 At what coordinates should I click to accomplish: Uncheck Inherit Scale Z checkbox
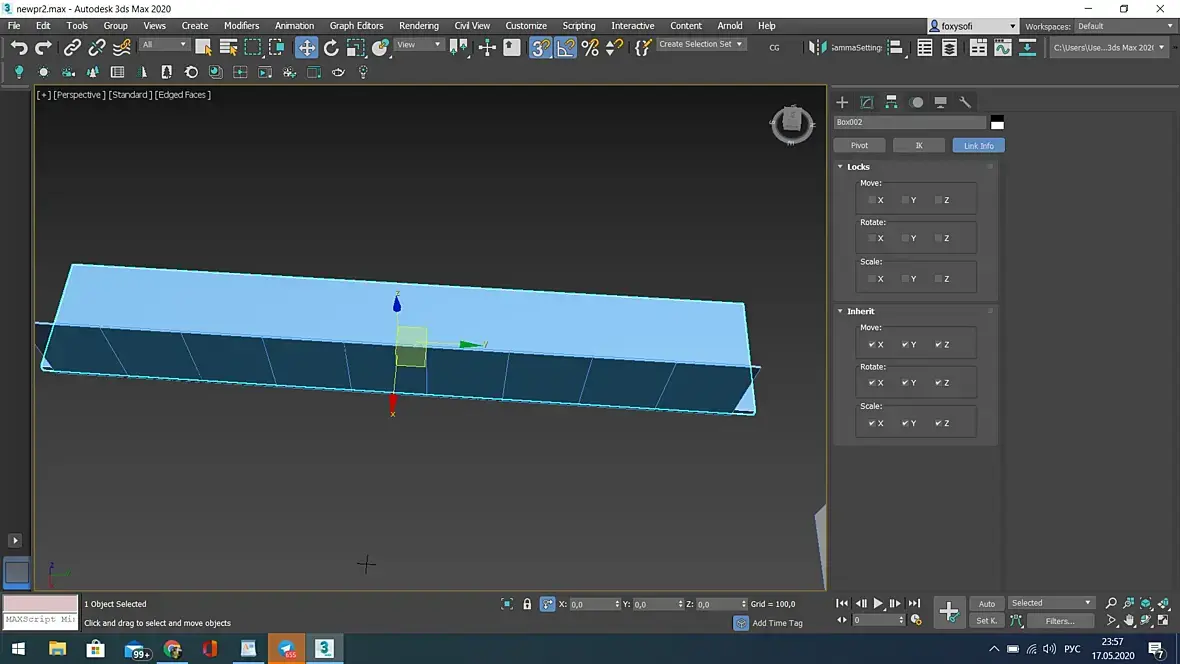coord(938,423)
